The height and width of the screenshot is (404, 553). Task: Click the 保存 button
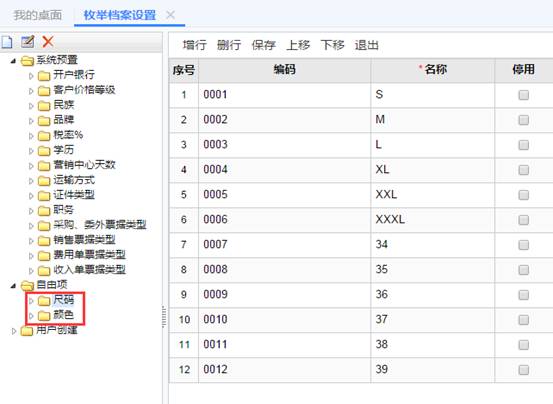click(263, 45)
